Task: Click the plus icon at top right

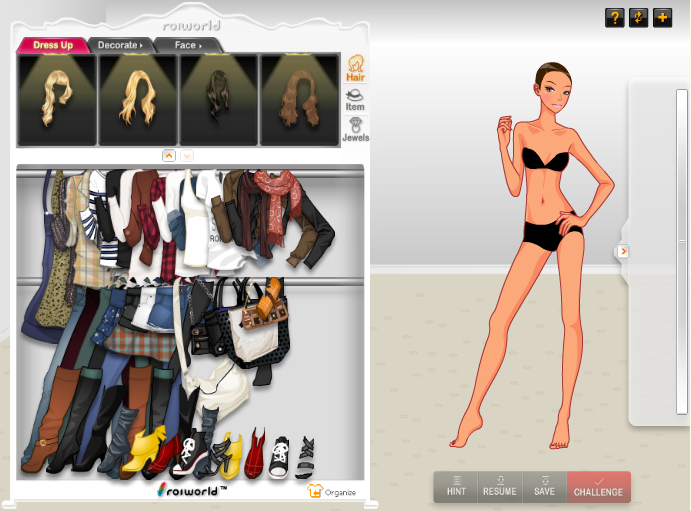Action: 662,18
